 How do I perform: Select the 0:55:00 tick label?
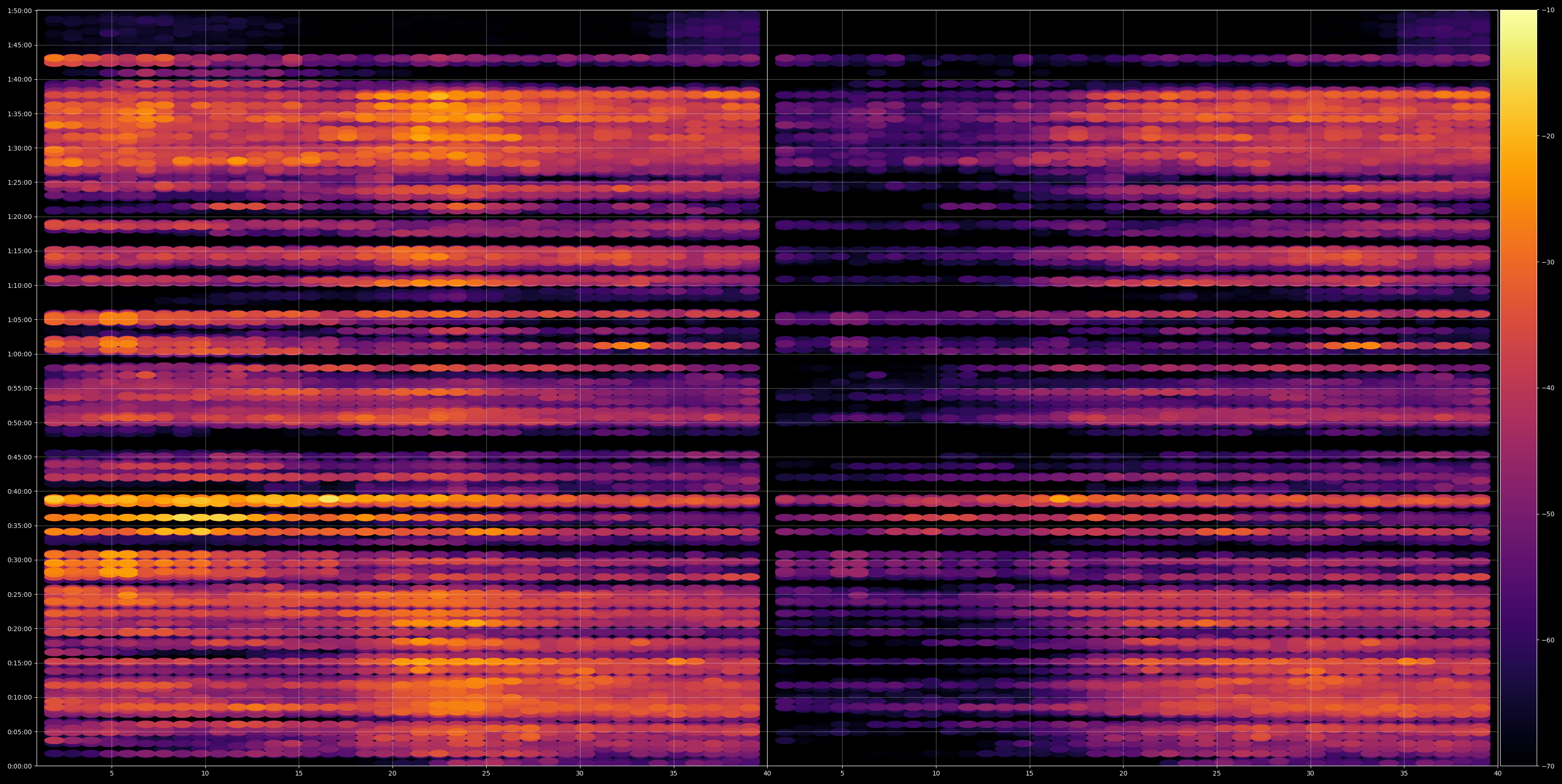[20, 388]
